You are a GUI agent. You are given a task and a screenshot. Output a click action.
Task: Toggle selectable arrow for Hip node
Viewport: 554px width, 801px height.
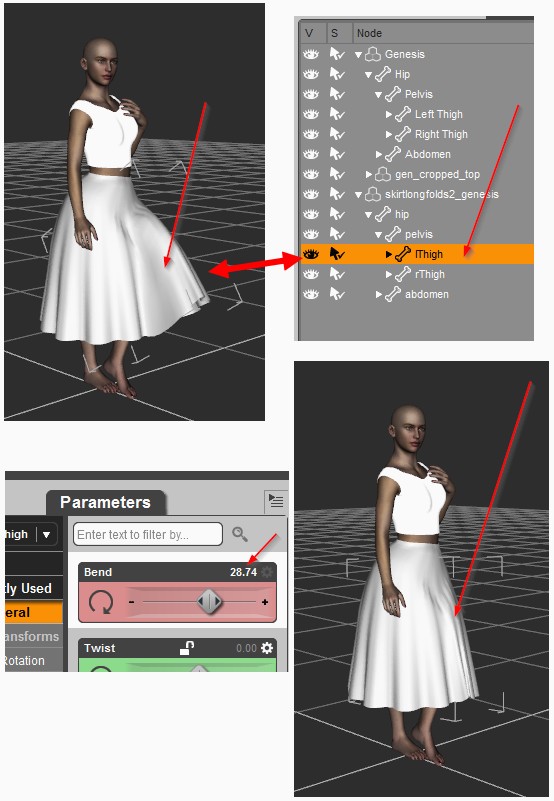[337, 74]
